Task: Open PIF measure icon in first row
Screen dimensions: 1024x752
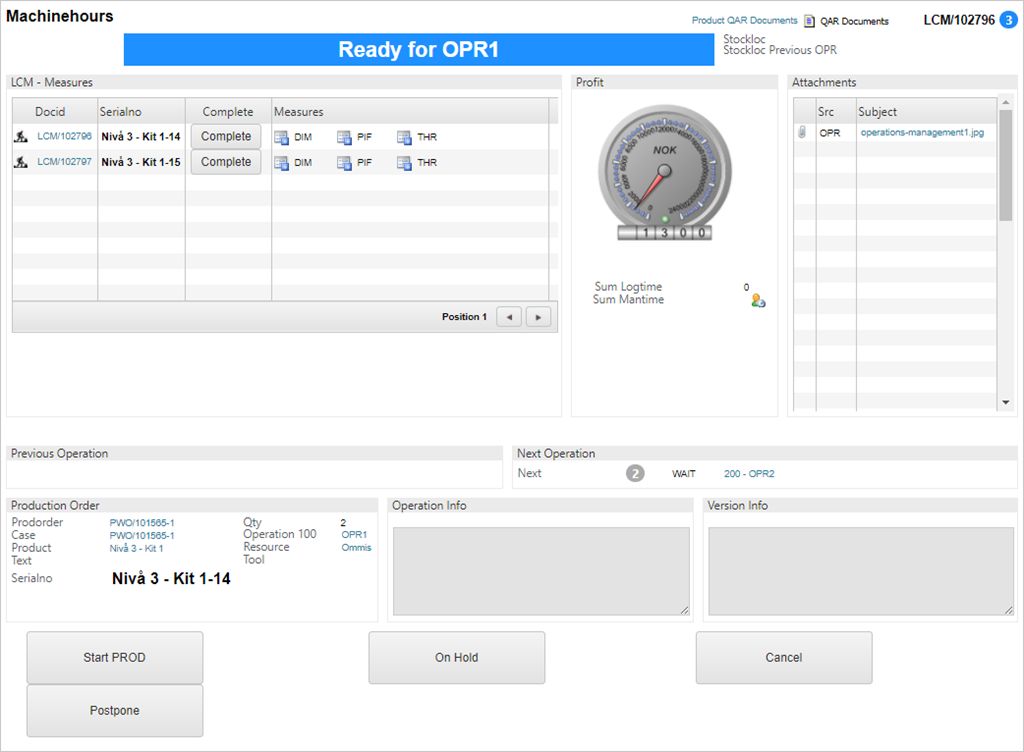Action: point(344,137)
